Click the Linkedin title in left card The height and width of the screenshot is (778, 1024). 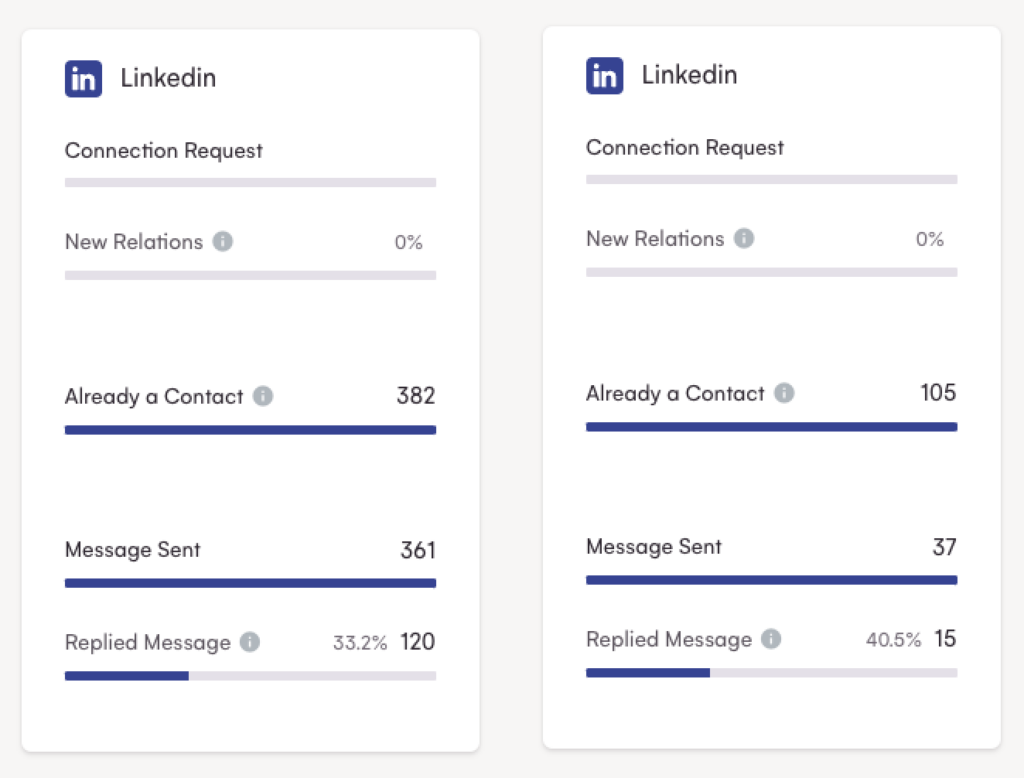coord(168,78)
